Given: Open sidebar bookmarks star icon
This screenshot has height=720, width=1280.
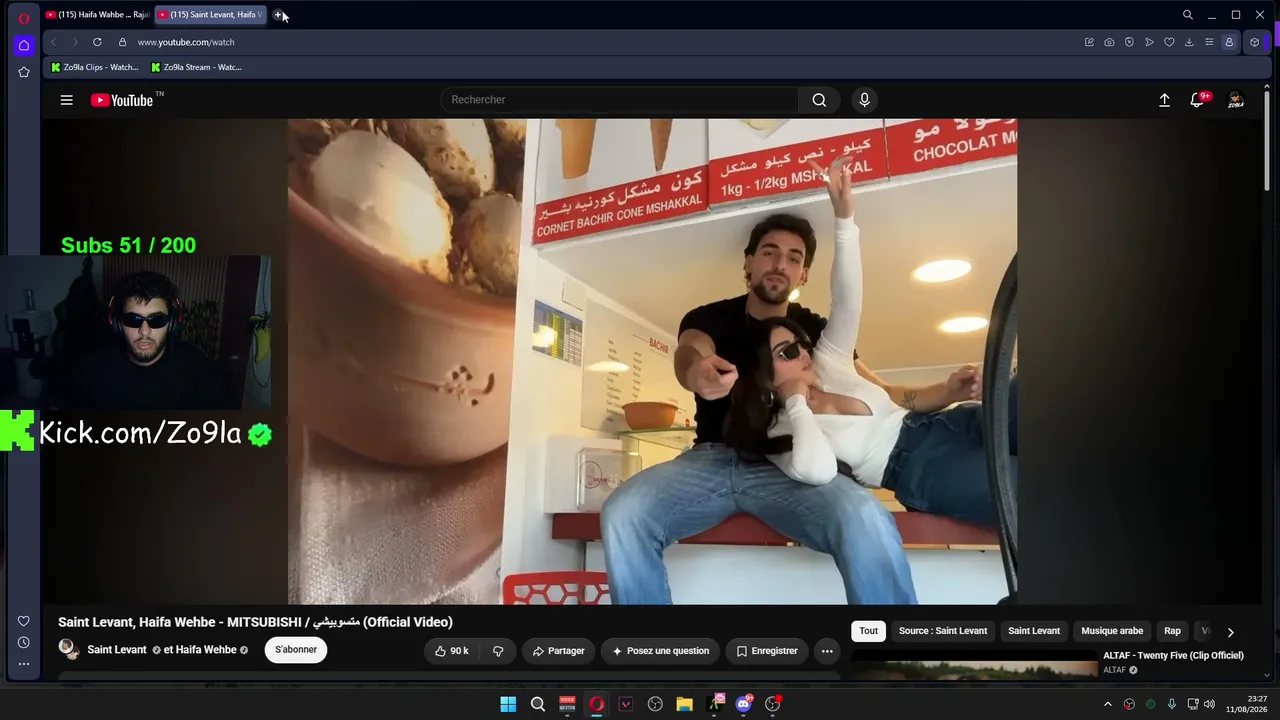Looking at the screenshot, I should [24, 72].
